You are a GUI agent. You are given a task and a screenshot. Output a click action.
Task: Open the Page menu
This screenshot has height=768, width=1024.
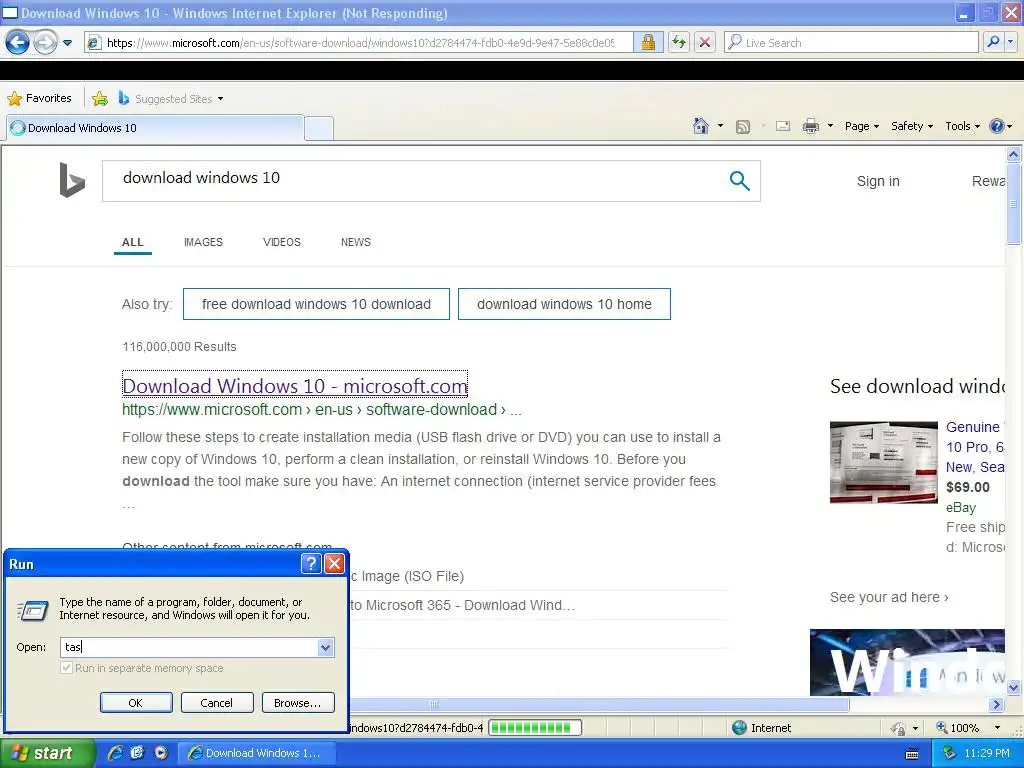point(862,126)
